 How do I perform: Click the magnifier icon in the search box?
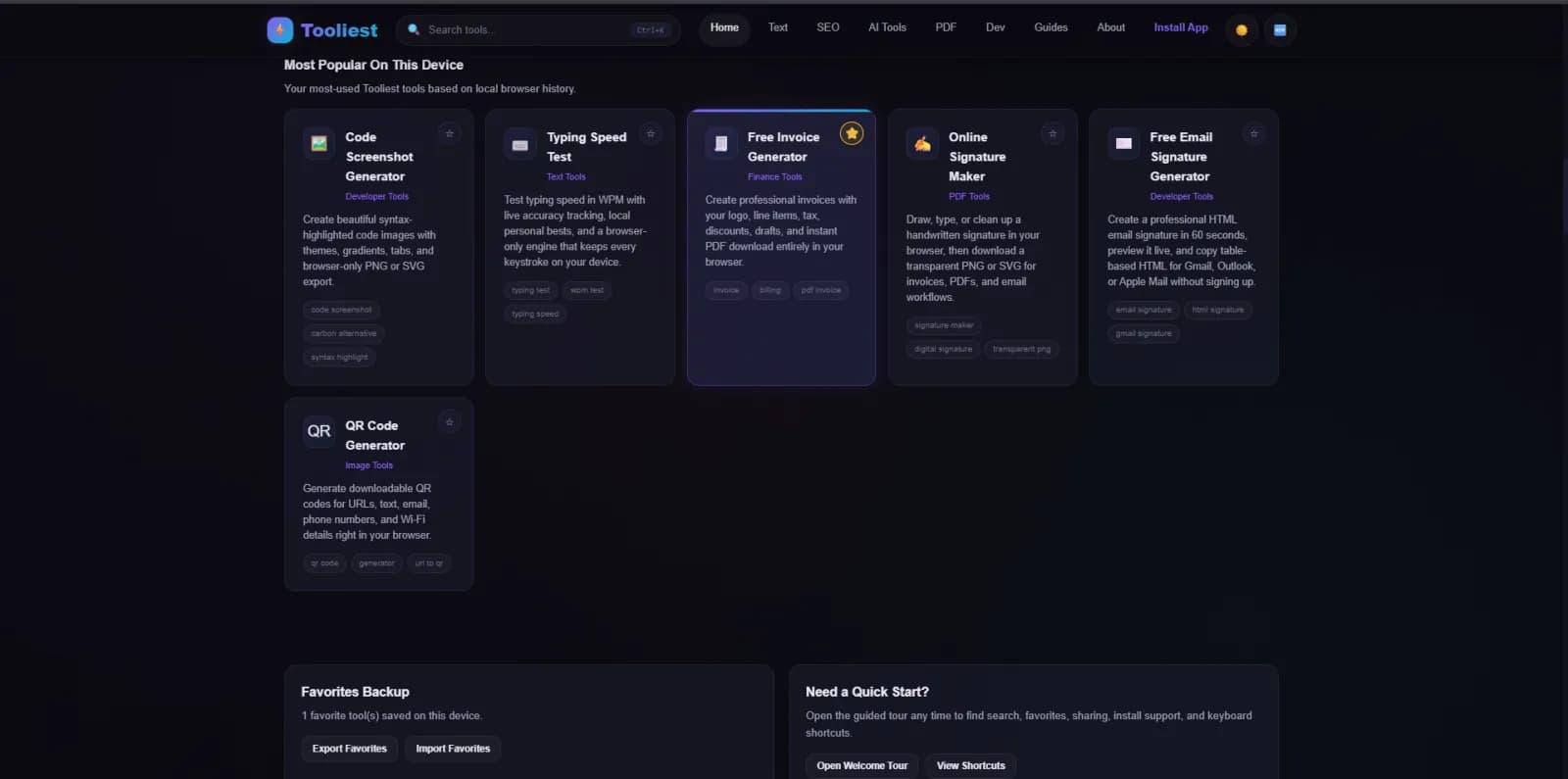414,29
